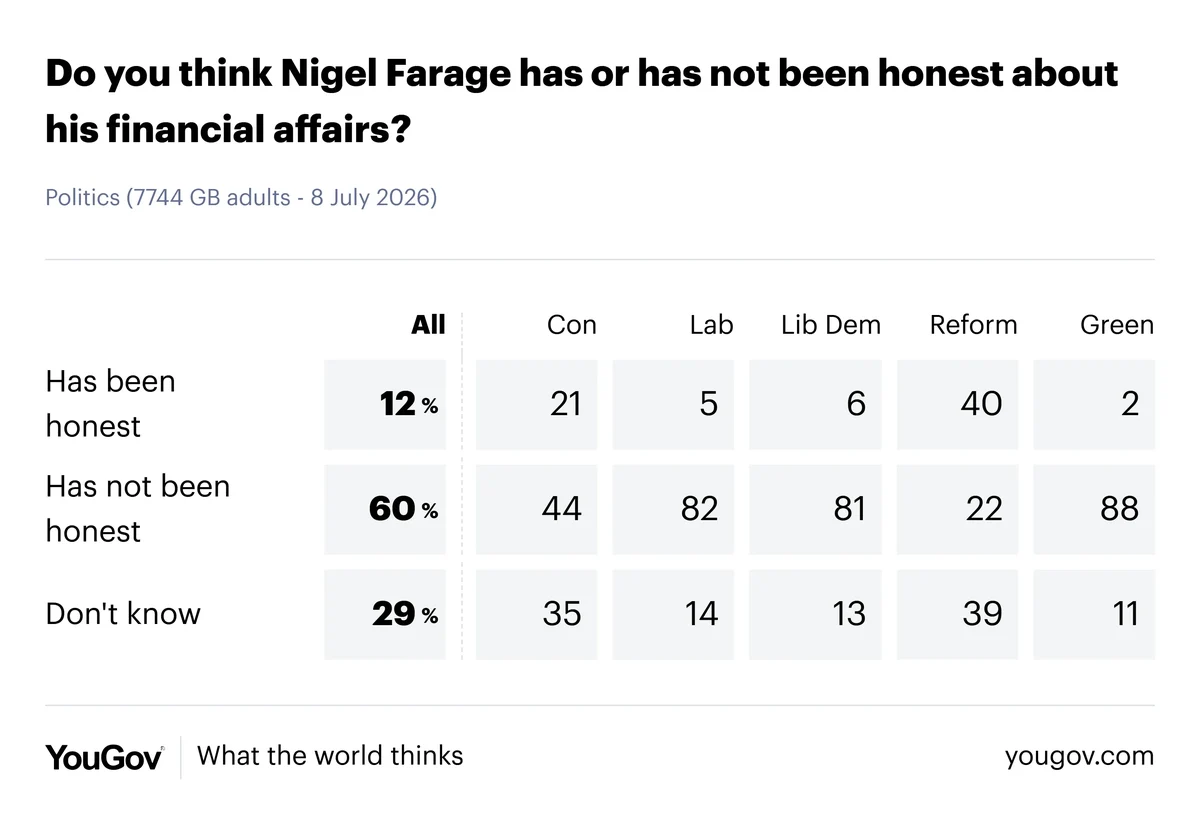The image size is (1200, 825).
Task: Click the 12% All cell
Action: [x=385, y=404]
